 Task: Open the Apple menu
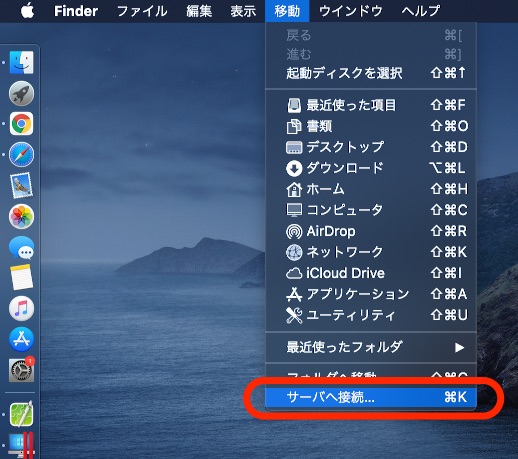(27, 11)
